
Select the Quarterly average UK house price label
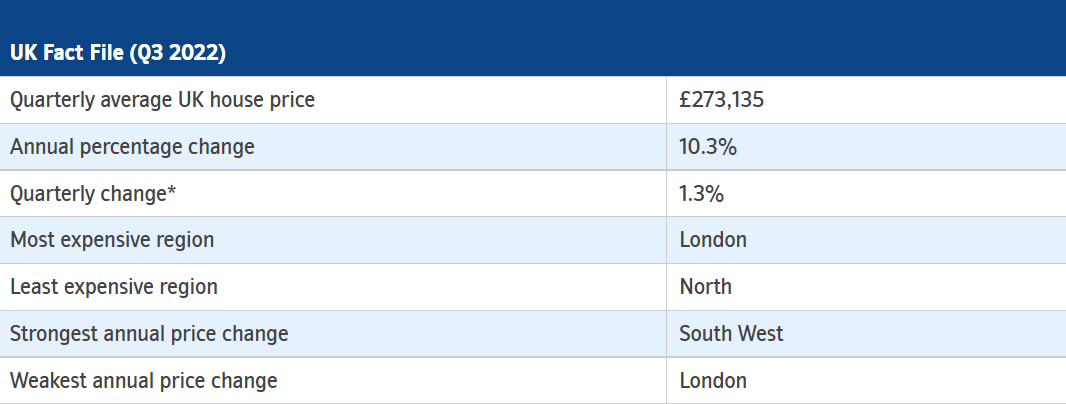pyautogui.click(x=162, y=100)
